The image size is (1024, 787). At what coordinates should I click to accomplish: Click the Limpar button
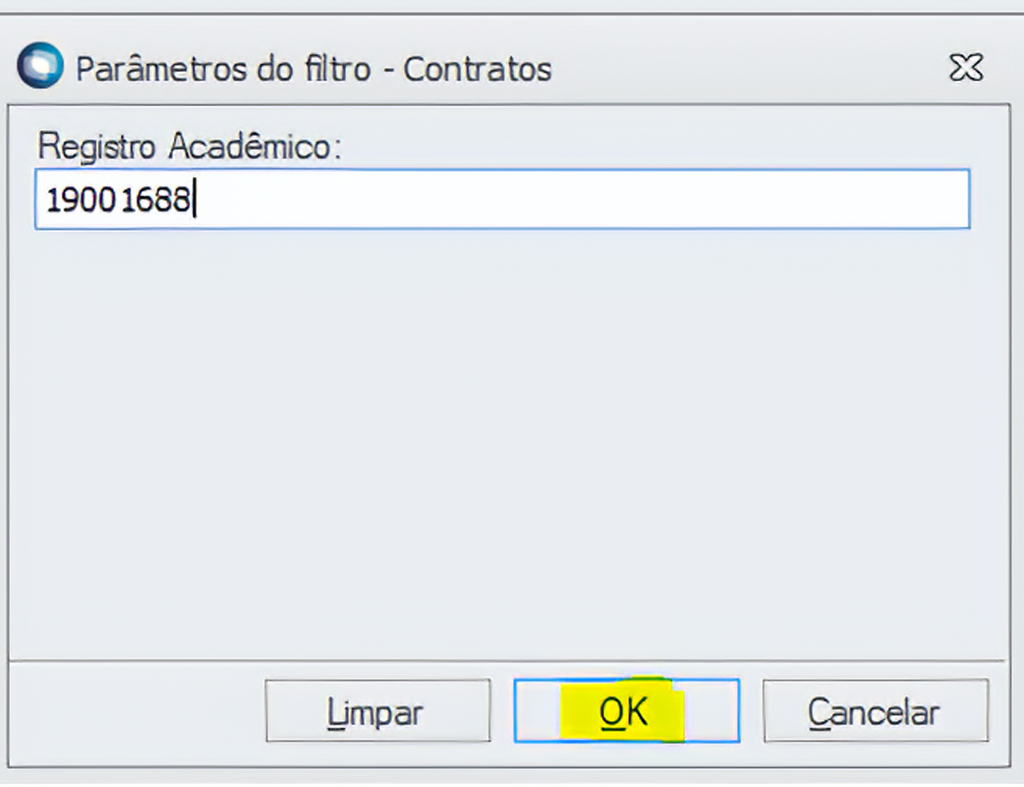[377, 711]
